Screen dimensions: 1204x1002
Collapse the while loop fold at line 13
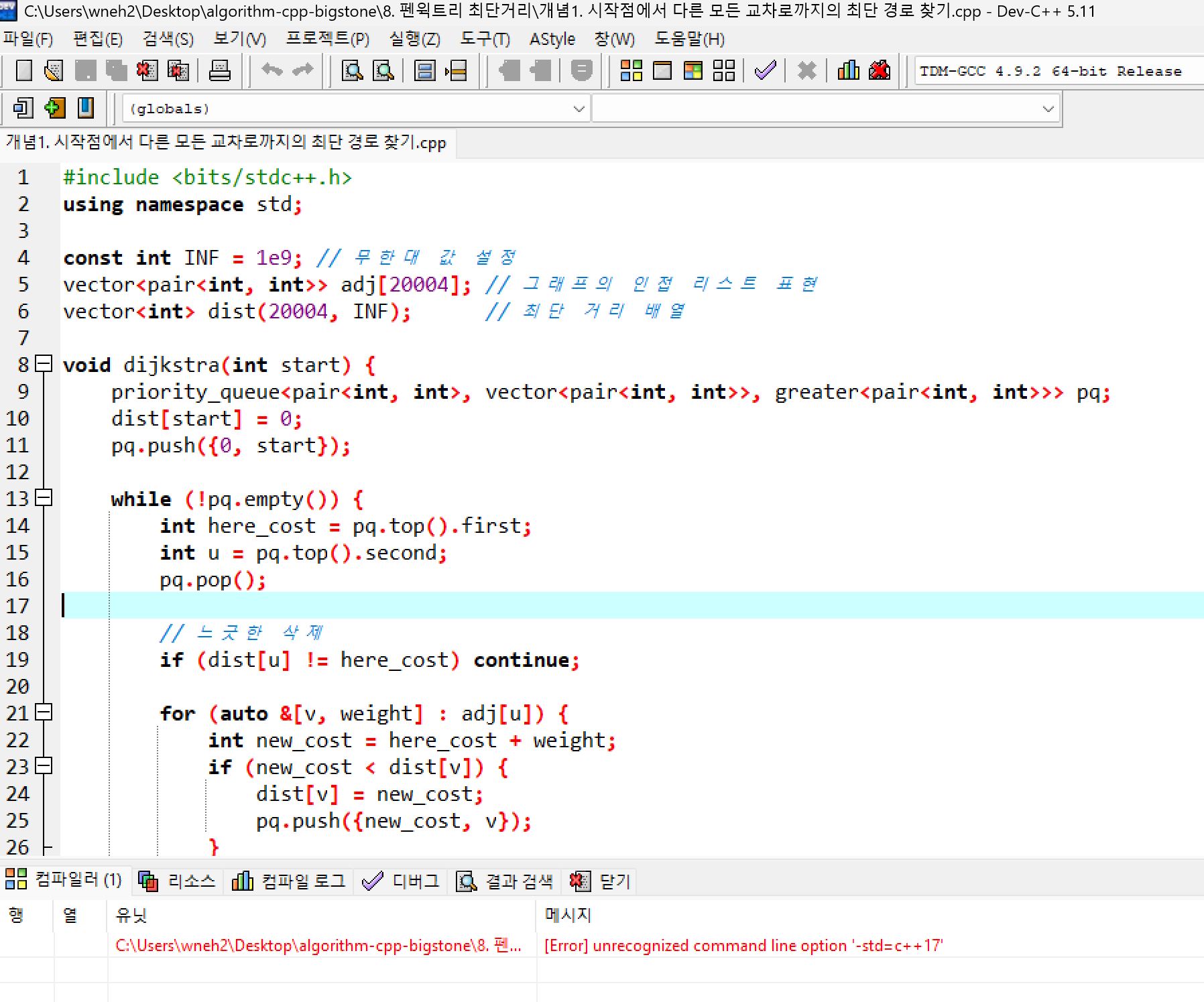(44, 498)
